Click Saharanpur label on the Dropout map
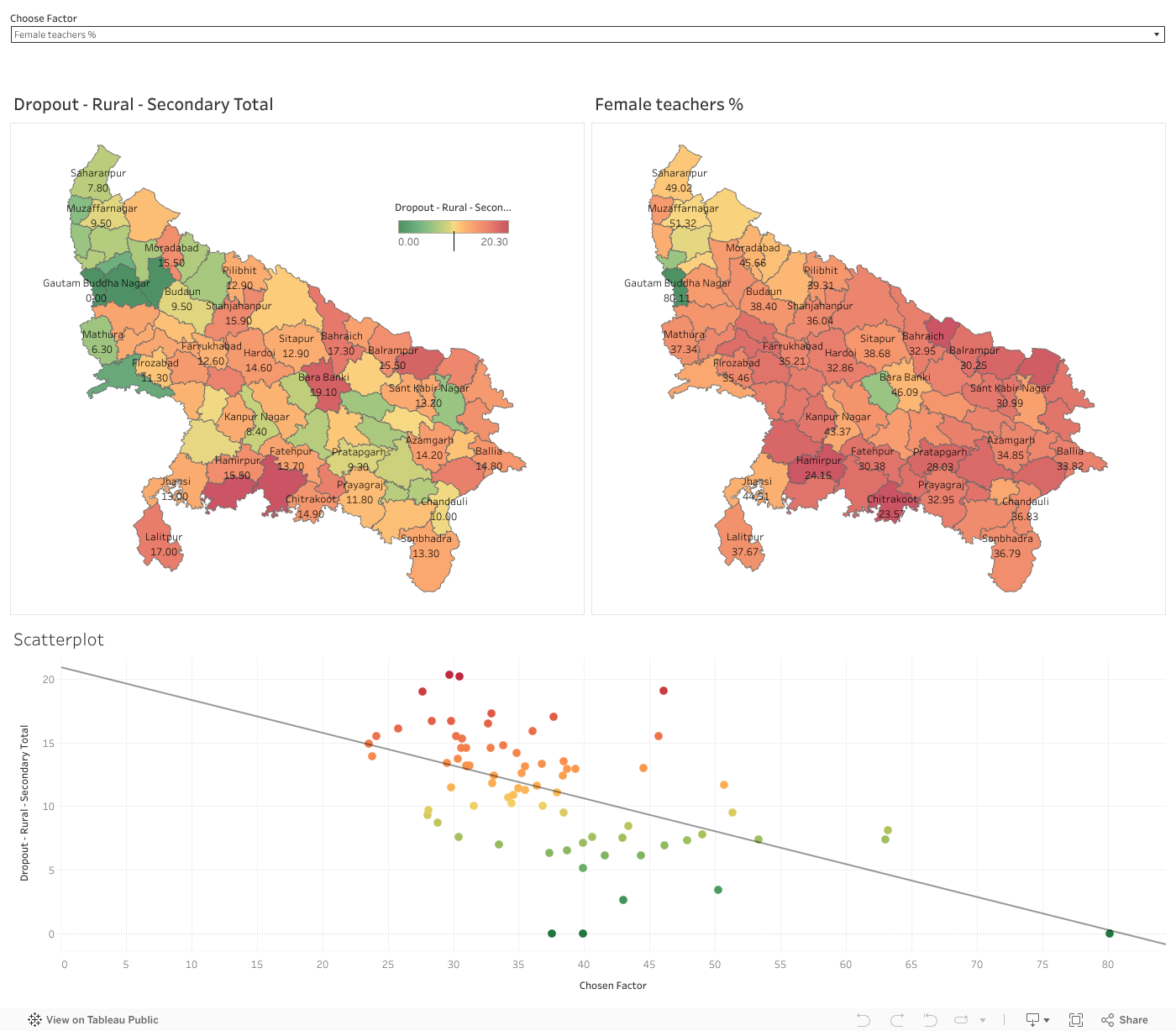The height and width of the screenshot is (1031, 1176). point(98,173)
